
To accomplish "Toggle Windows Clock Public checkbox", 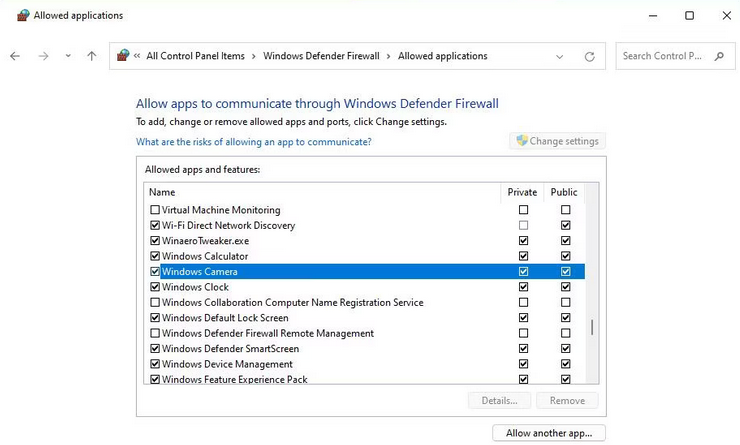I will pos(565,287).
